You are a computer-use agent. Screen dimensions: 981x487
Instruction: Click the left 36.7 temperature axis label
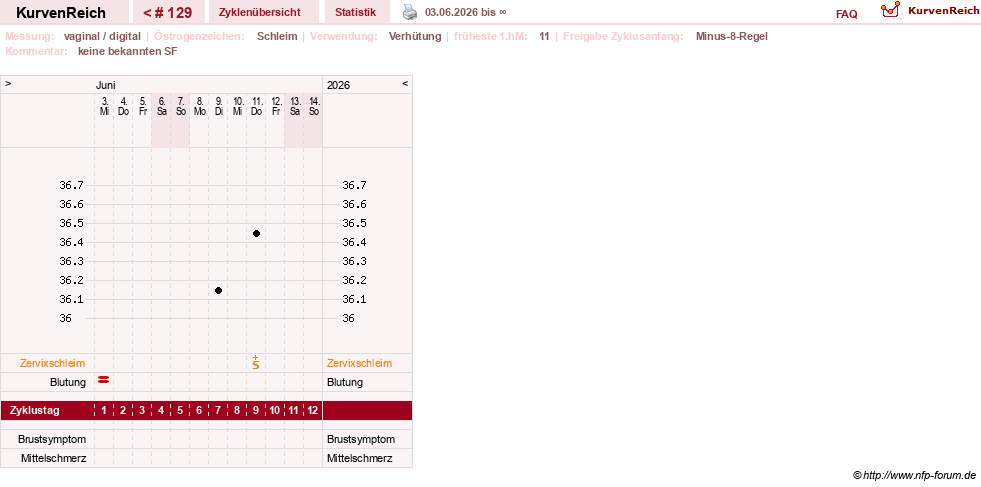tap(71, 185)
